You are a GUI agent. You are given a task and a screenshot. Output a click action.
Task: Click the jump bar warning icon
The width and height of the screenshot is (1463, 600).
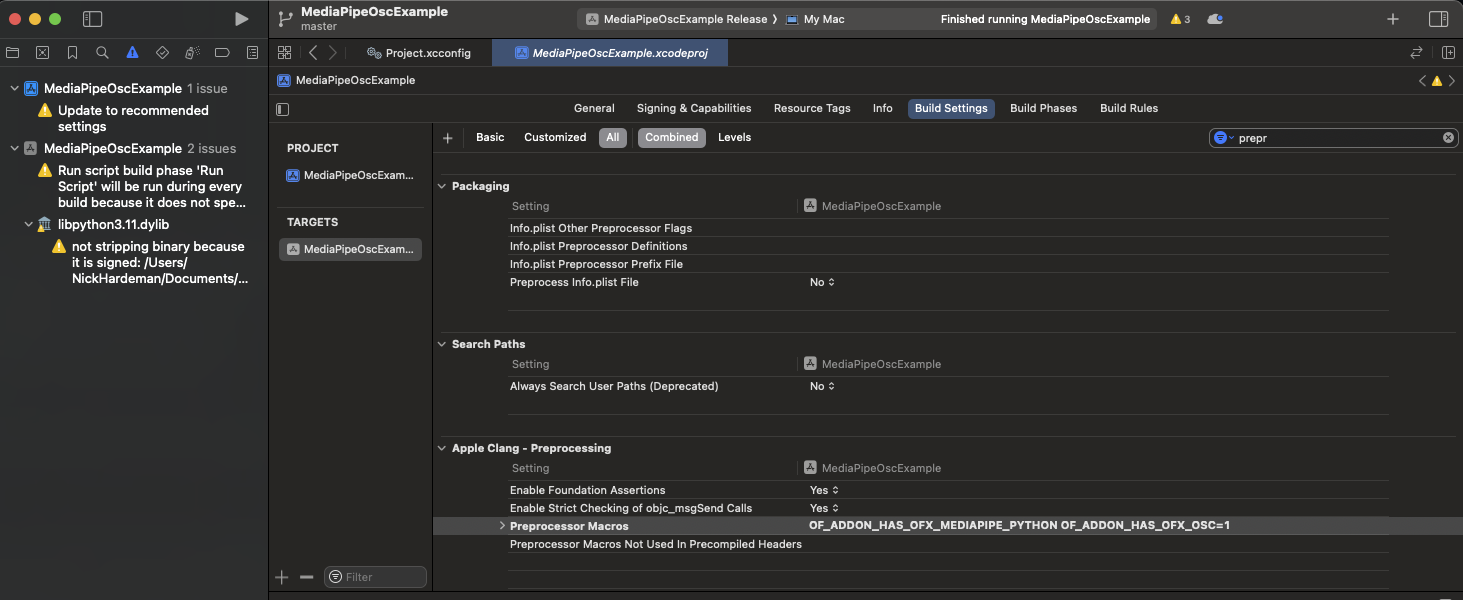pyautogui.click(x=1437, y=81)
